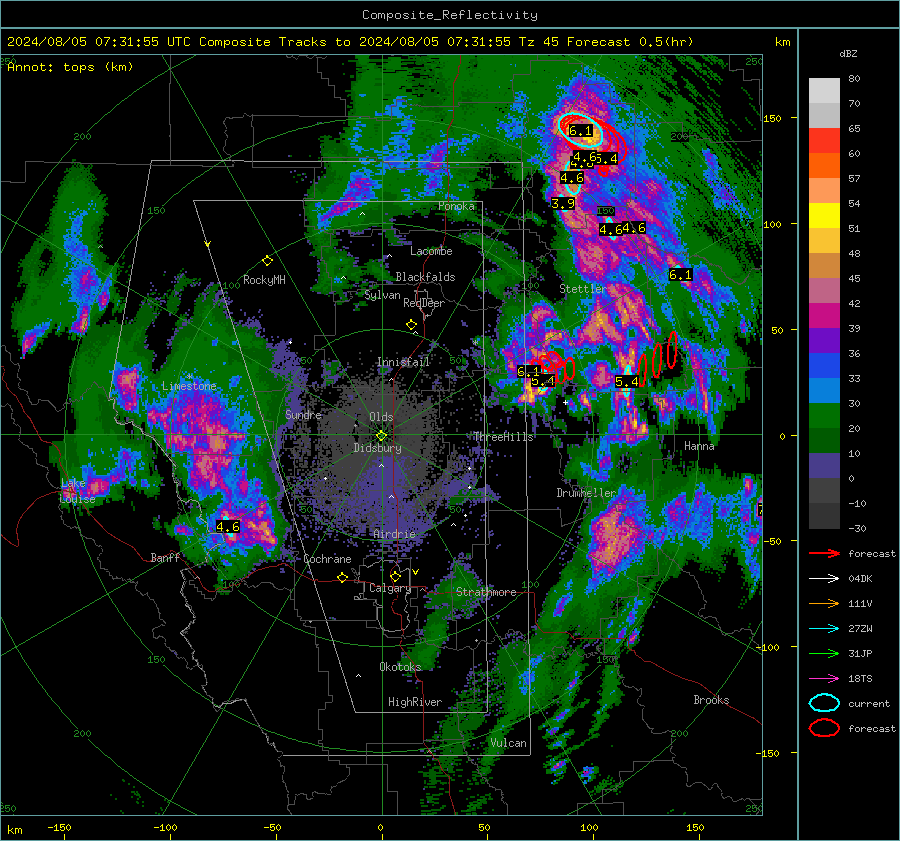The width and height of the screenshot is (900, 841).
Task: Click the RockyMH label
Action: pyautogui.click(x=264, y=280)
